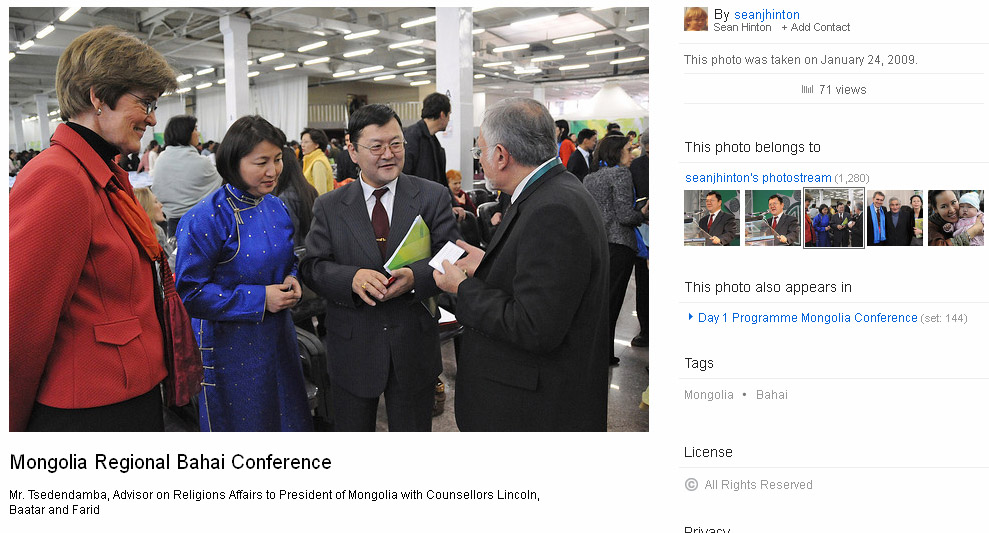Screen dimensions: 989x533
Task: Select the Mongolia tag
Action: (x=709, y=395)
